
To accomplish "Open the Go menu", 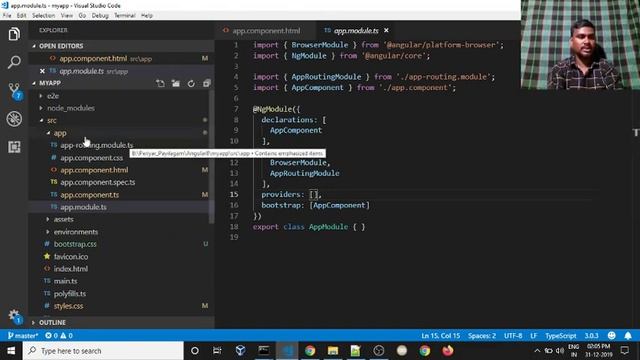I will (82, 16).
